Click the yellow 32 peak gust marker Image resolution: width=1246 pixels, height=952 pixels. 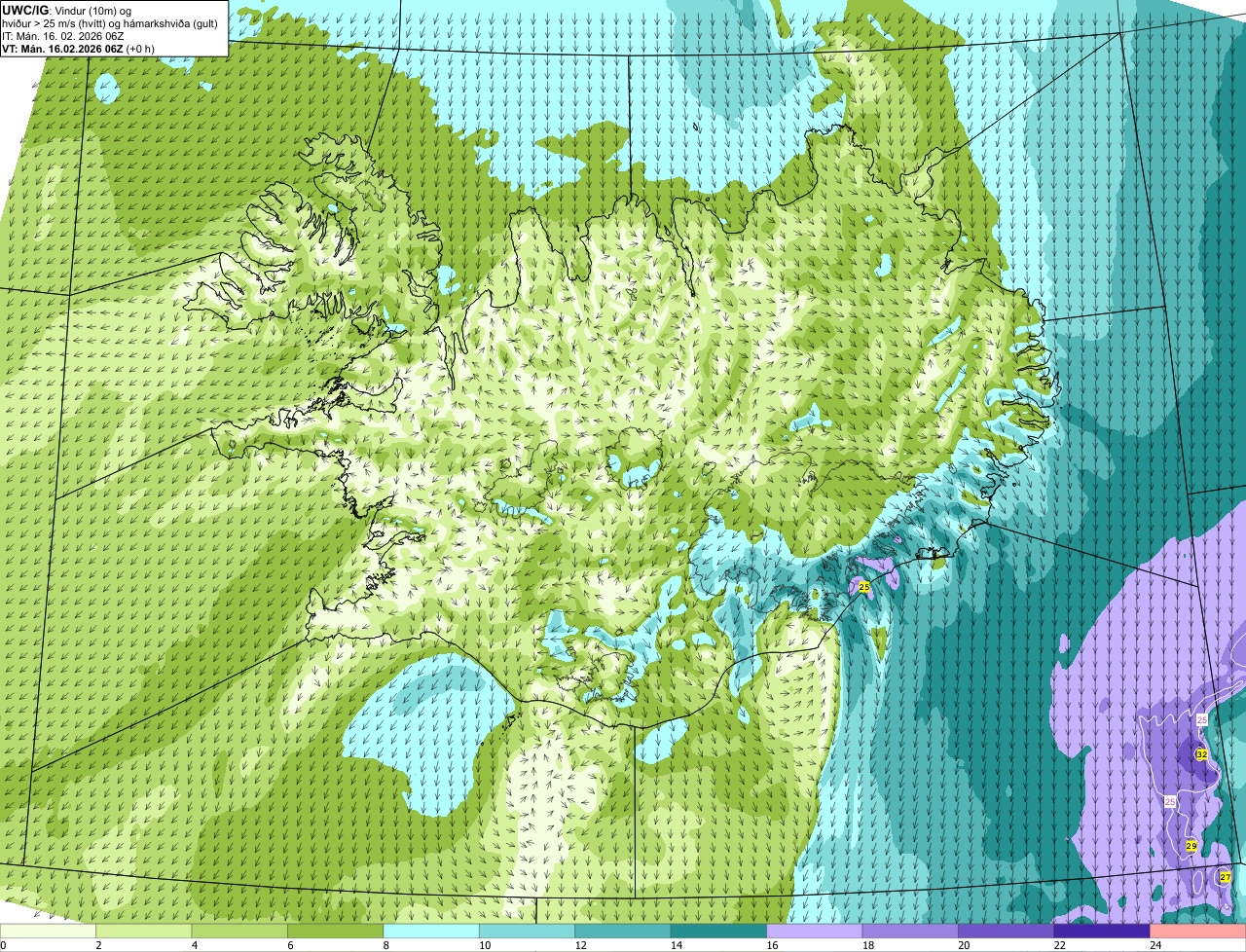1201,754
